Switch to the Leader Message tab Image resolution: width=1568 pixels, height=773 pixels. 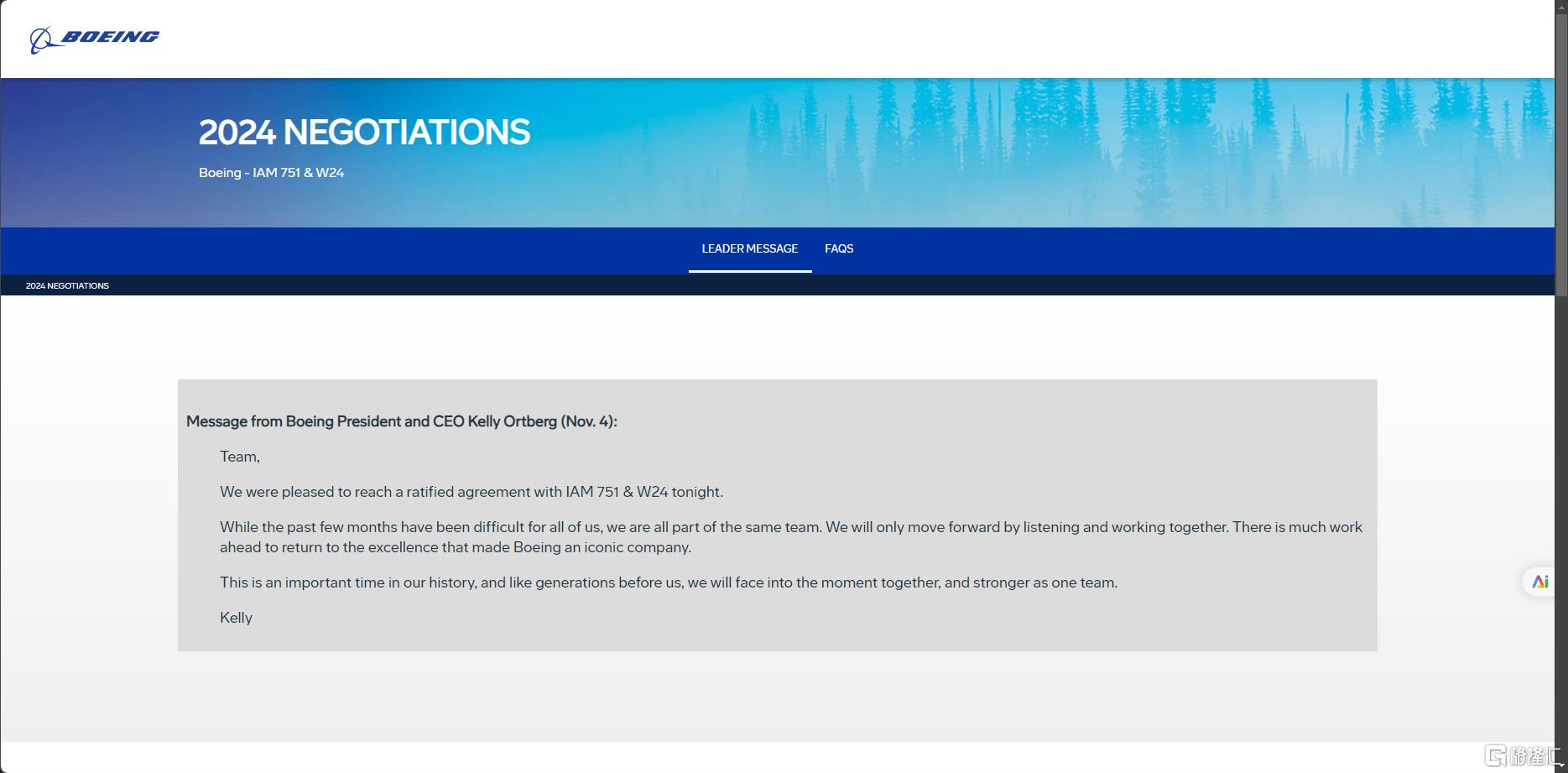(x=750, y=249)
